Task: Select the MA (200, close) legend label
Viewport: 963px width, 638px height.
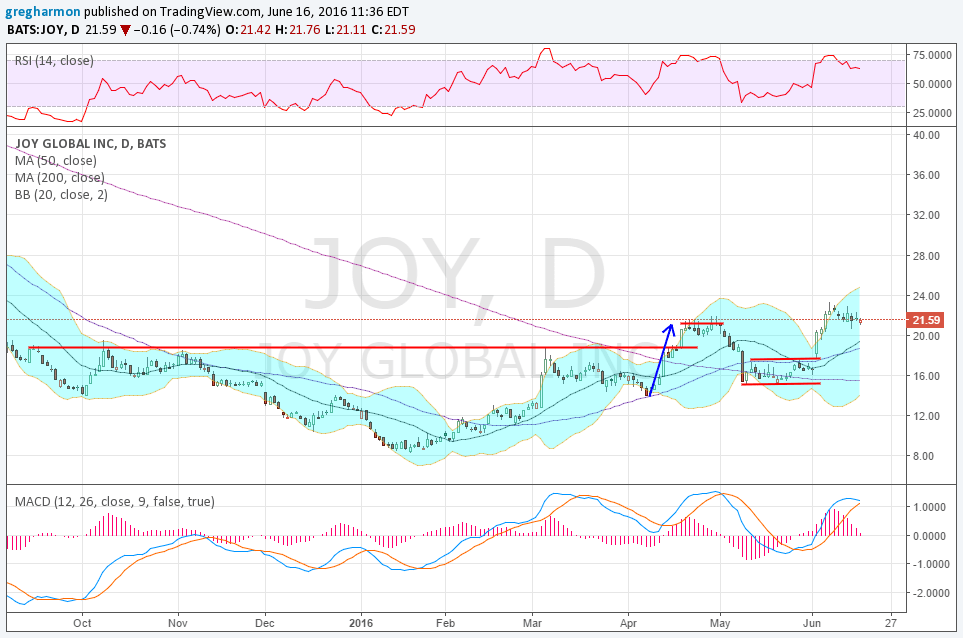Action: 60,178
